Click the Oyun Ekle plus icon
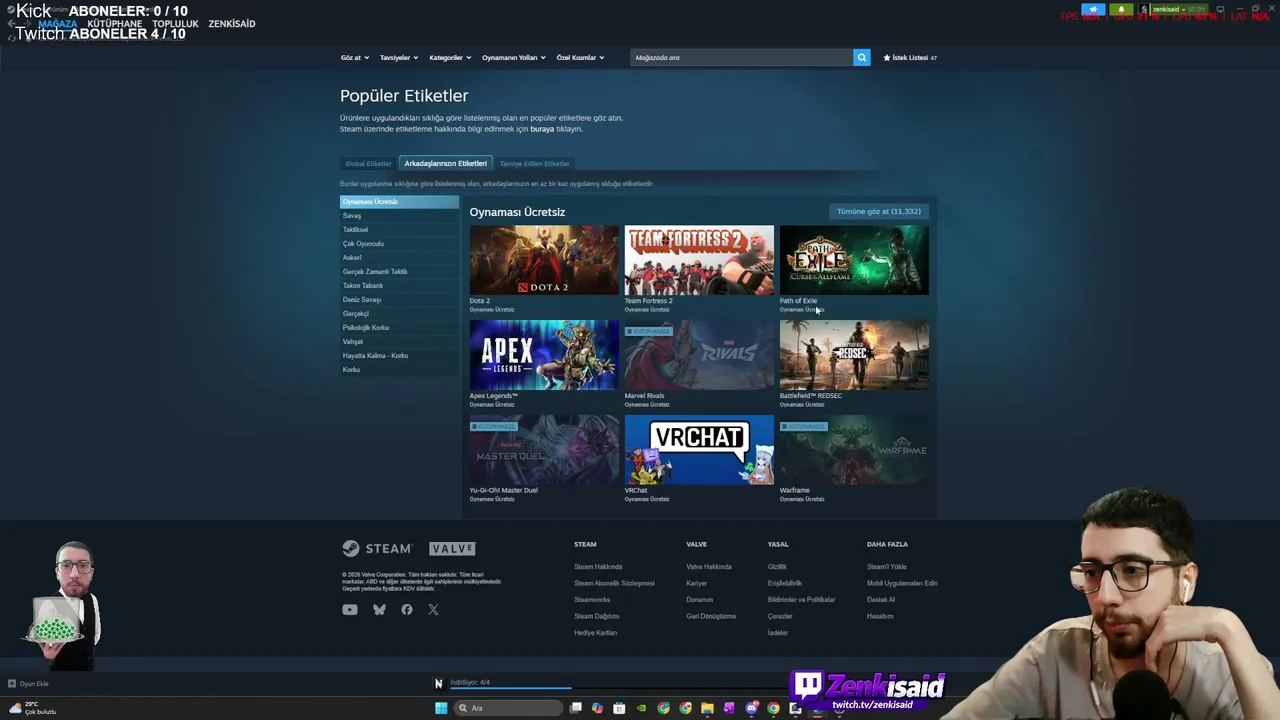The height and width of the screenshot is (720, 1280). pyautogui.click(x=12, y=684)
